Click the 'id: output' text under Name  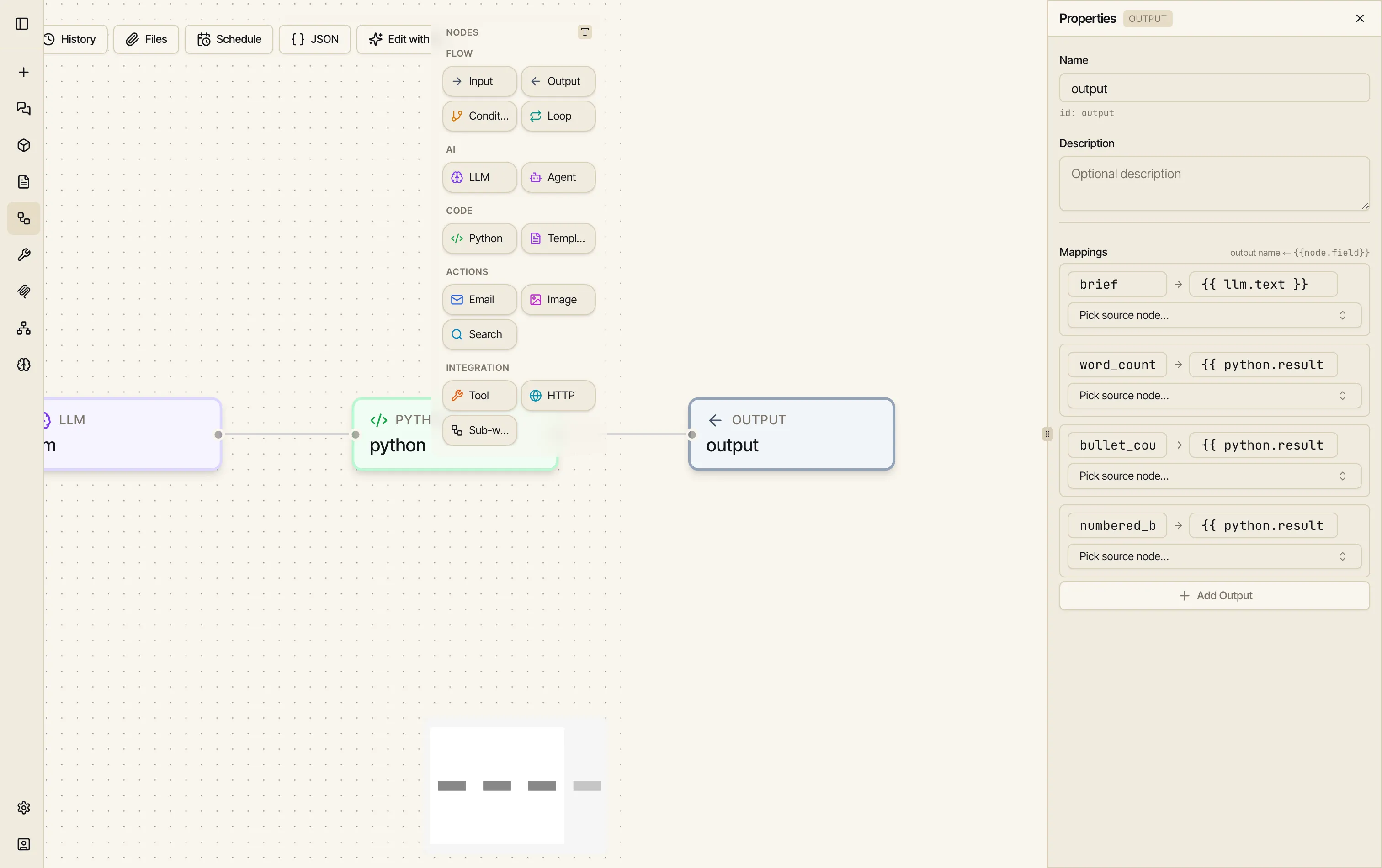[1086, 113]
